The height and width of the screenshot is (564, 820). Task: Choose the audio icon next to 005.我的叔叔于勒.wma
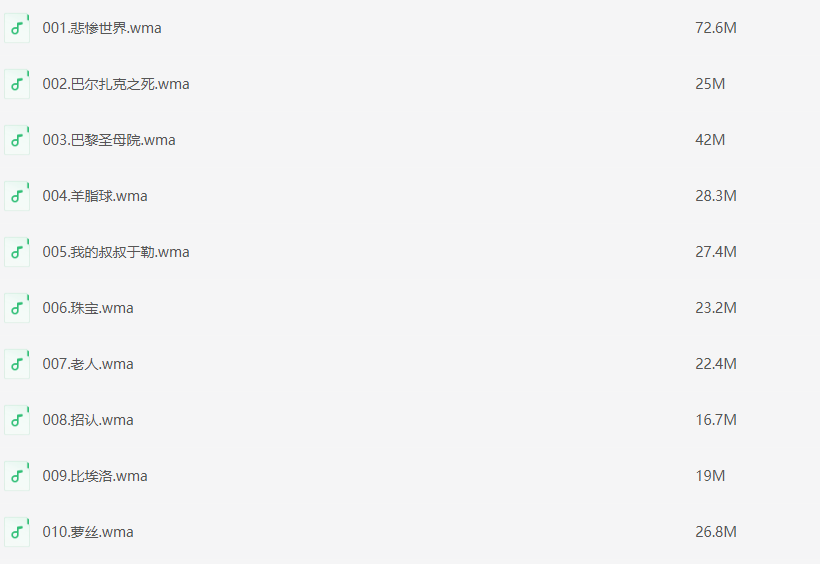[x=17, y=252]
